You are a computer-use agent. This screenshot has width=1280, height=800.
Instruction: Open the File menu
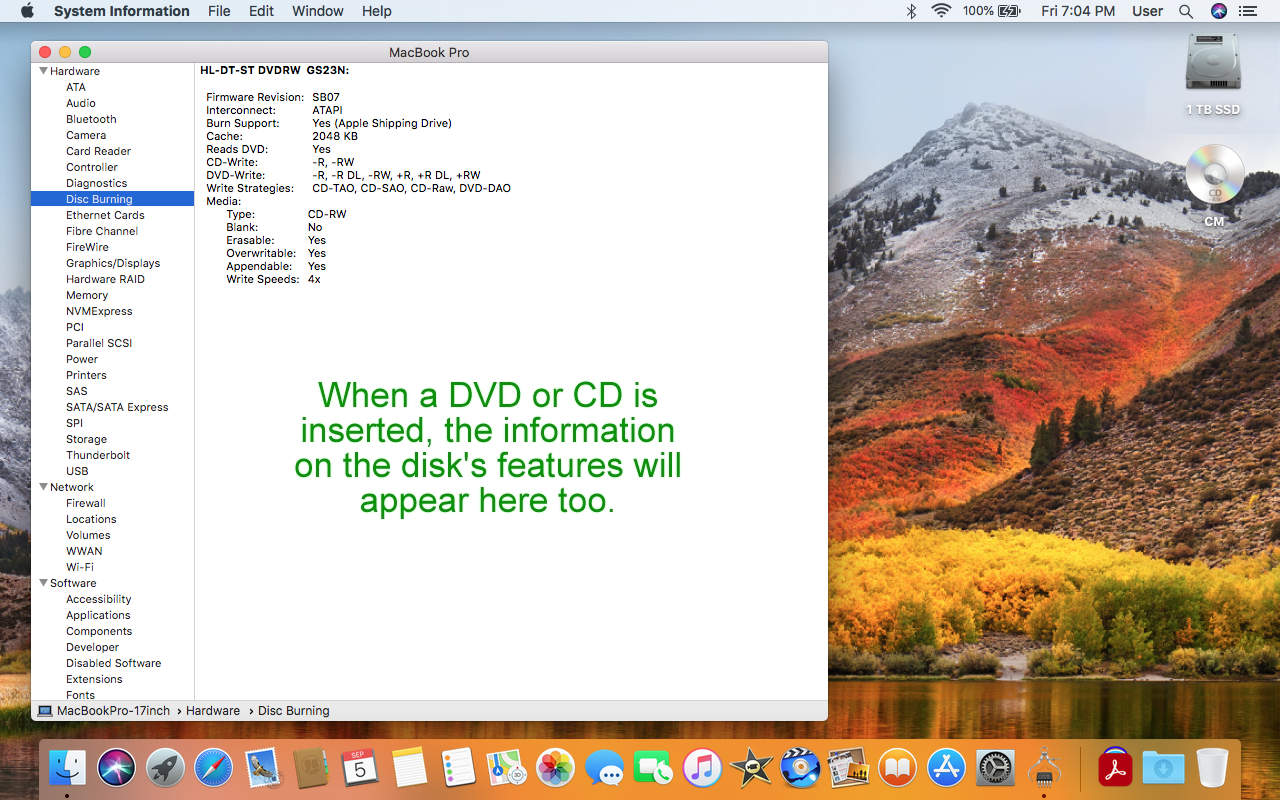(x=219, y=11)
